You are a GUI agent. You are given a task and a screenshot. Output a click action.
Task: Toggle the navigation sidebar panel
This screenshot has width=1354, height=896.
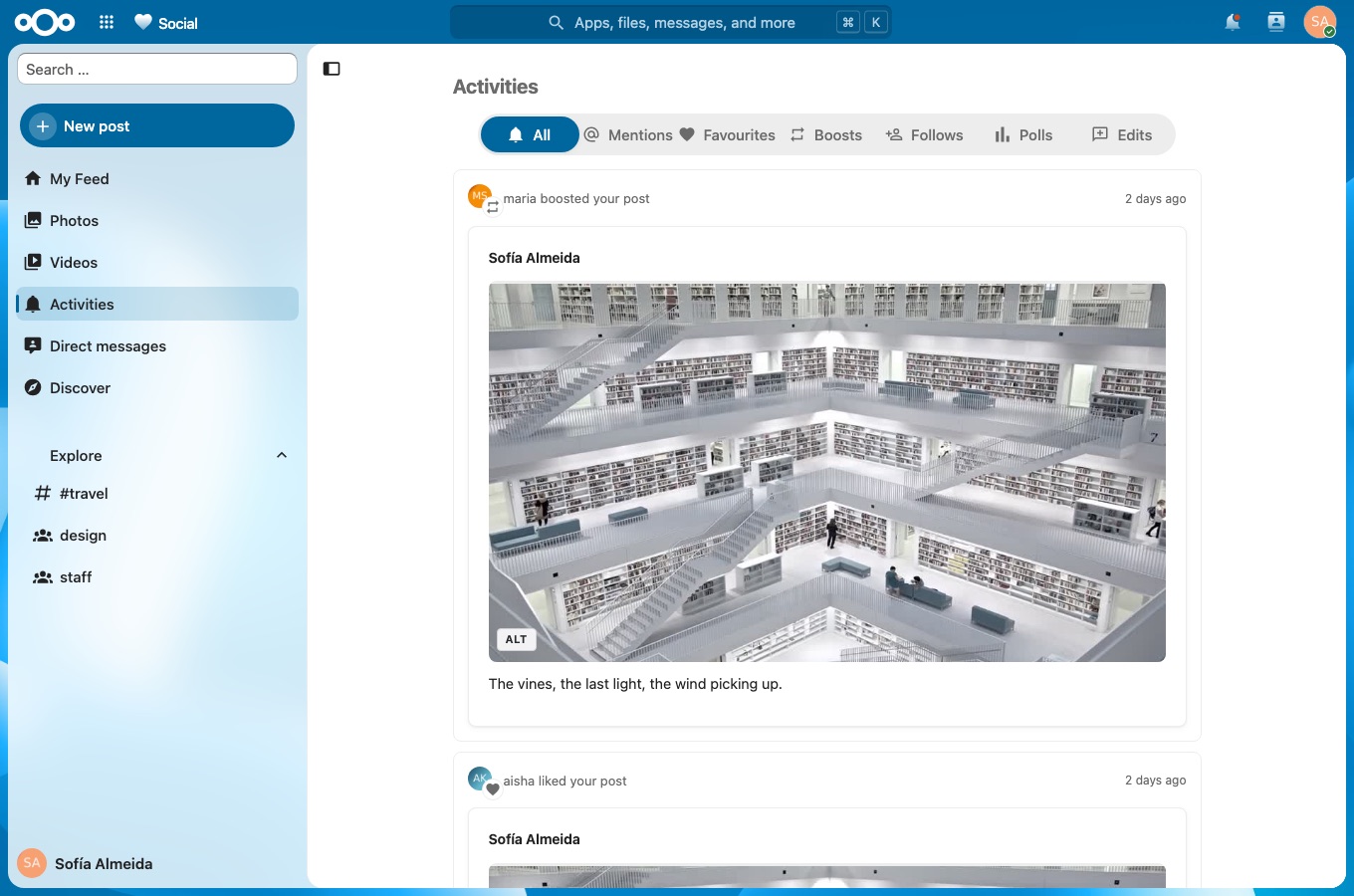click(x=332, y=69)
